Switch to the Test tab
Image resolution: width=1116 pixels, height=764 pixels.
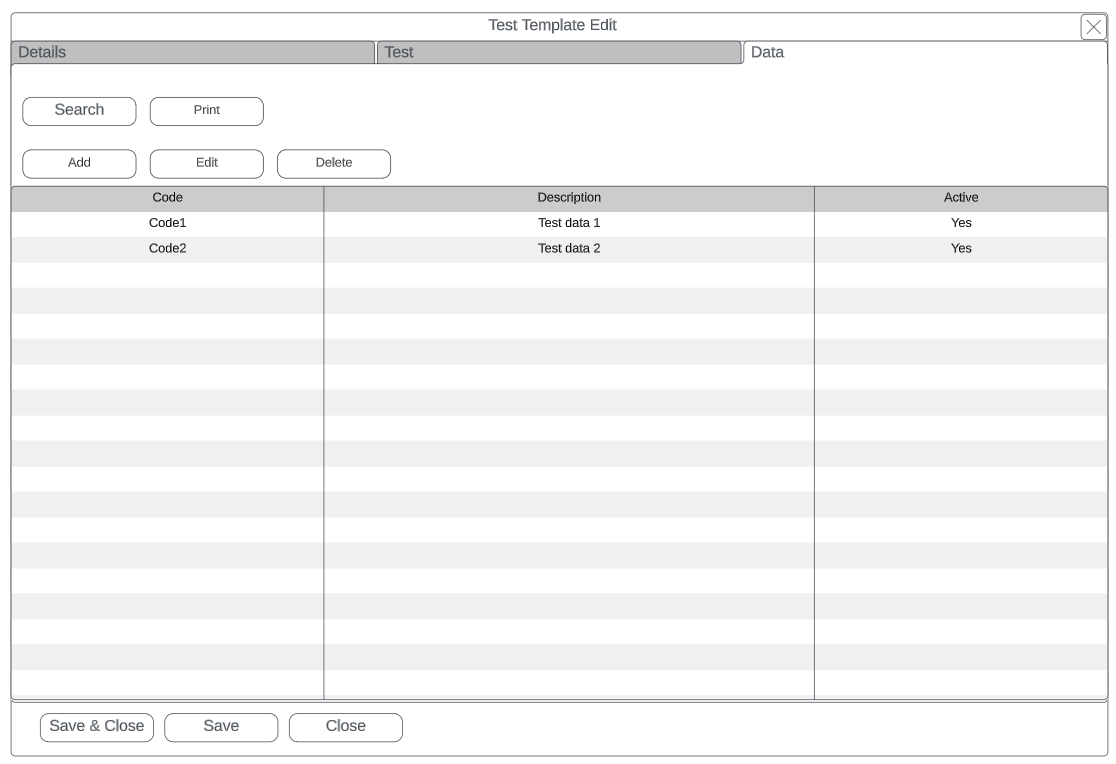[x=559, y=53]
